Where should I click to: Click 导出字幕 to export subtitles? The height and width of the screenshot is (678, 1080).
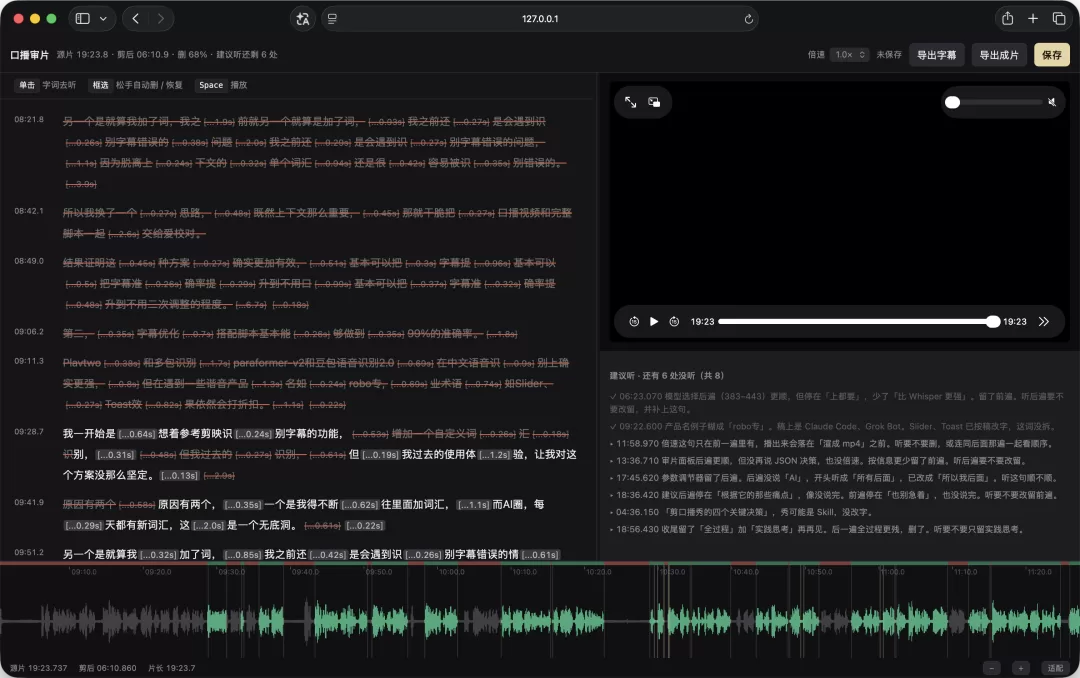[x=936, y=55]
